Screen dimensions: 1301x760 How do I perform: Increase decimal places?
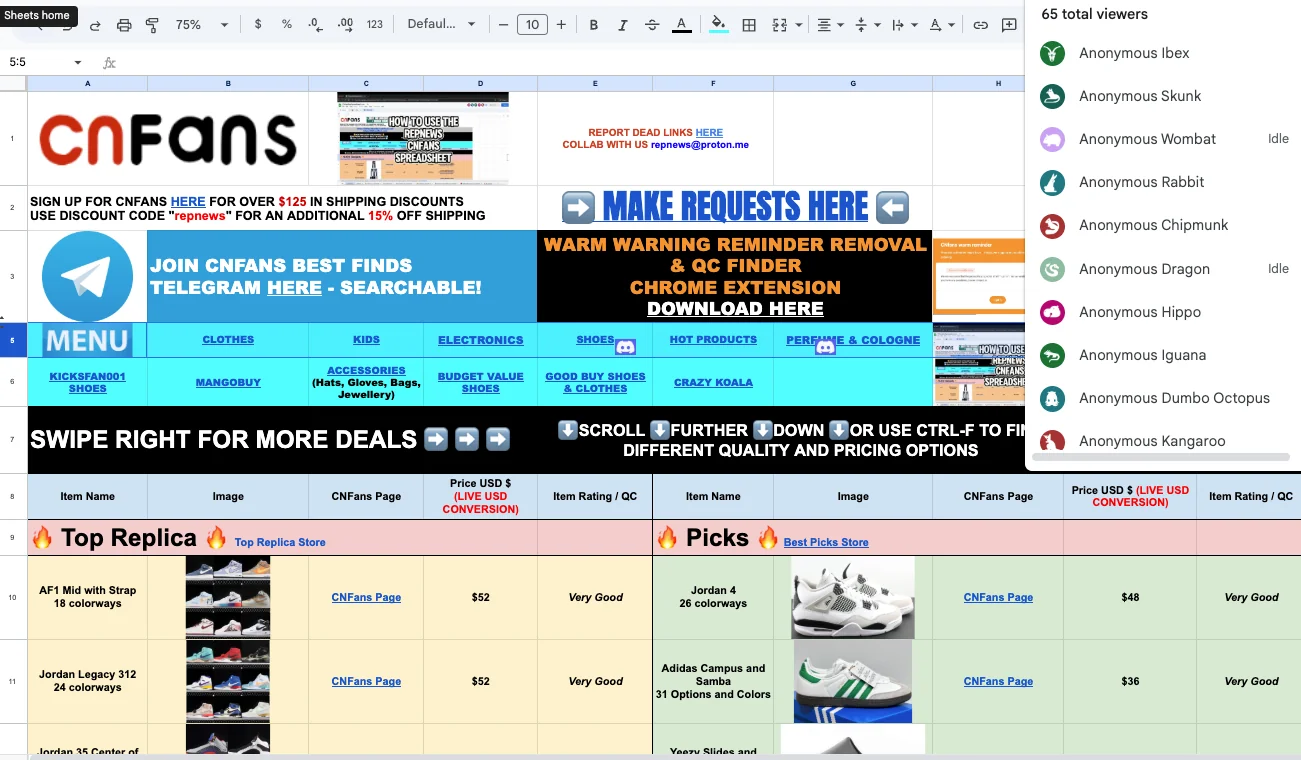click(346, 24)
